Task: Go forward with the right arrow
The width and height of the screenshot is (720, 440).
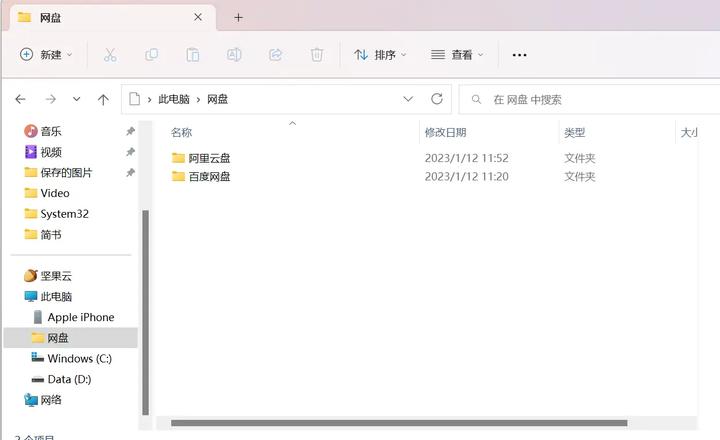Action: pyautogui.click(x=51, y=99)
